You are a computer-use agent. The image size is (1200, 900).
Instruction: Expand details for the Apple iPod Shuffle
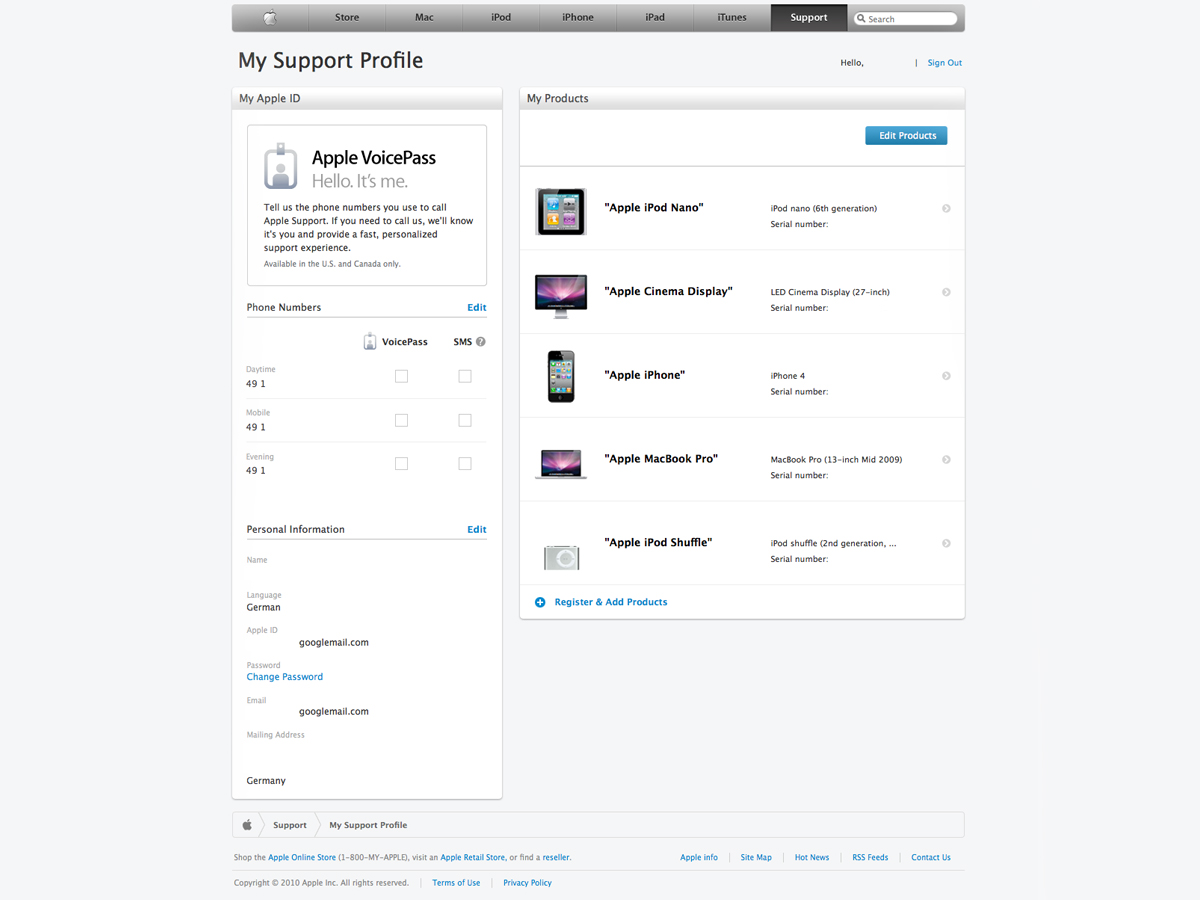[x=946, y=543]
